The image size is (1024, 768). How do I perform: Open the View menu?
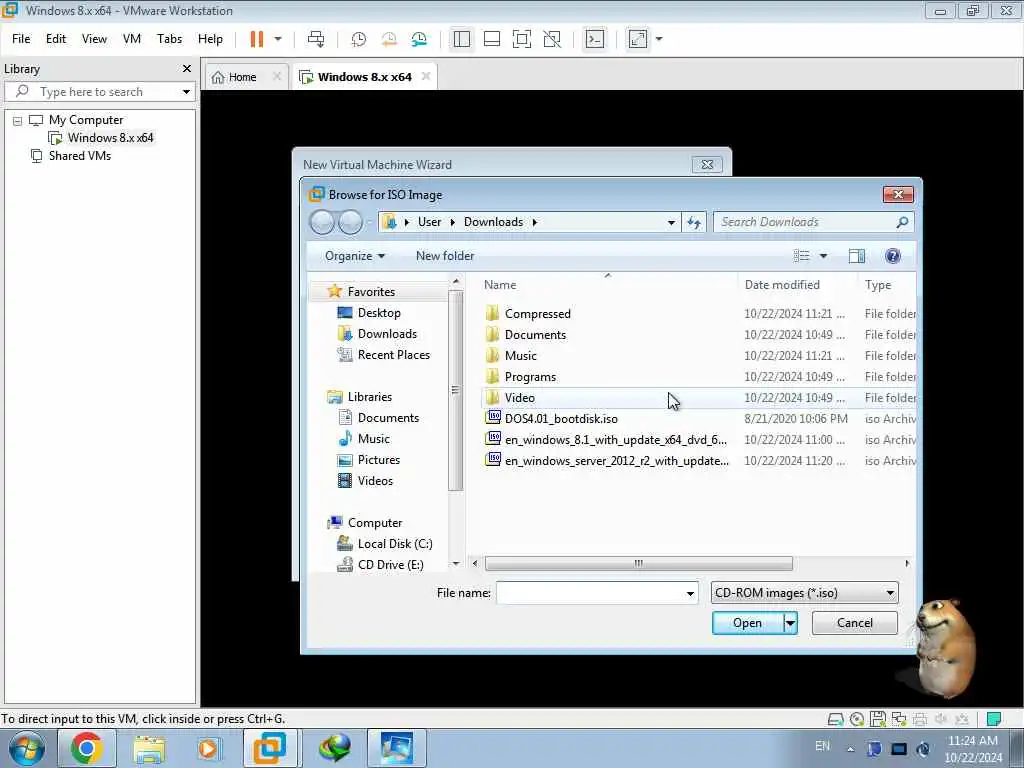click(94, 39)
